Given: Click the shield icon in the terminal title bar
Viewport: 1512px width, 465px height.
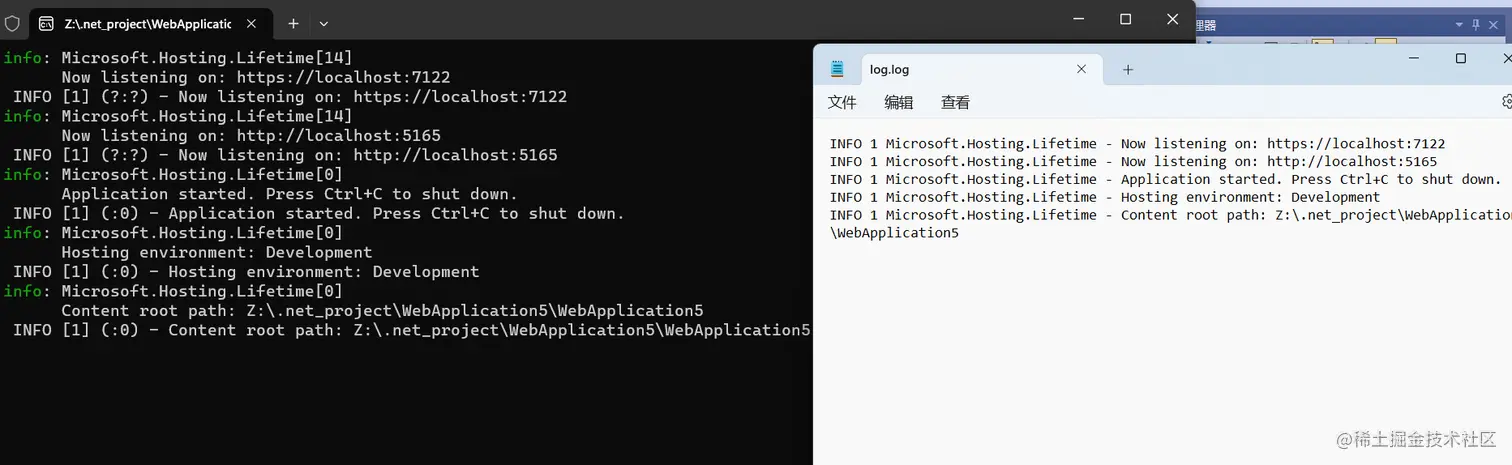Looking at the screenshot, I should [x=12, y=23].
